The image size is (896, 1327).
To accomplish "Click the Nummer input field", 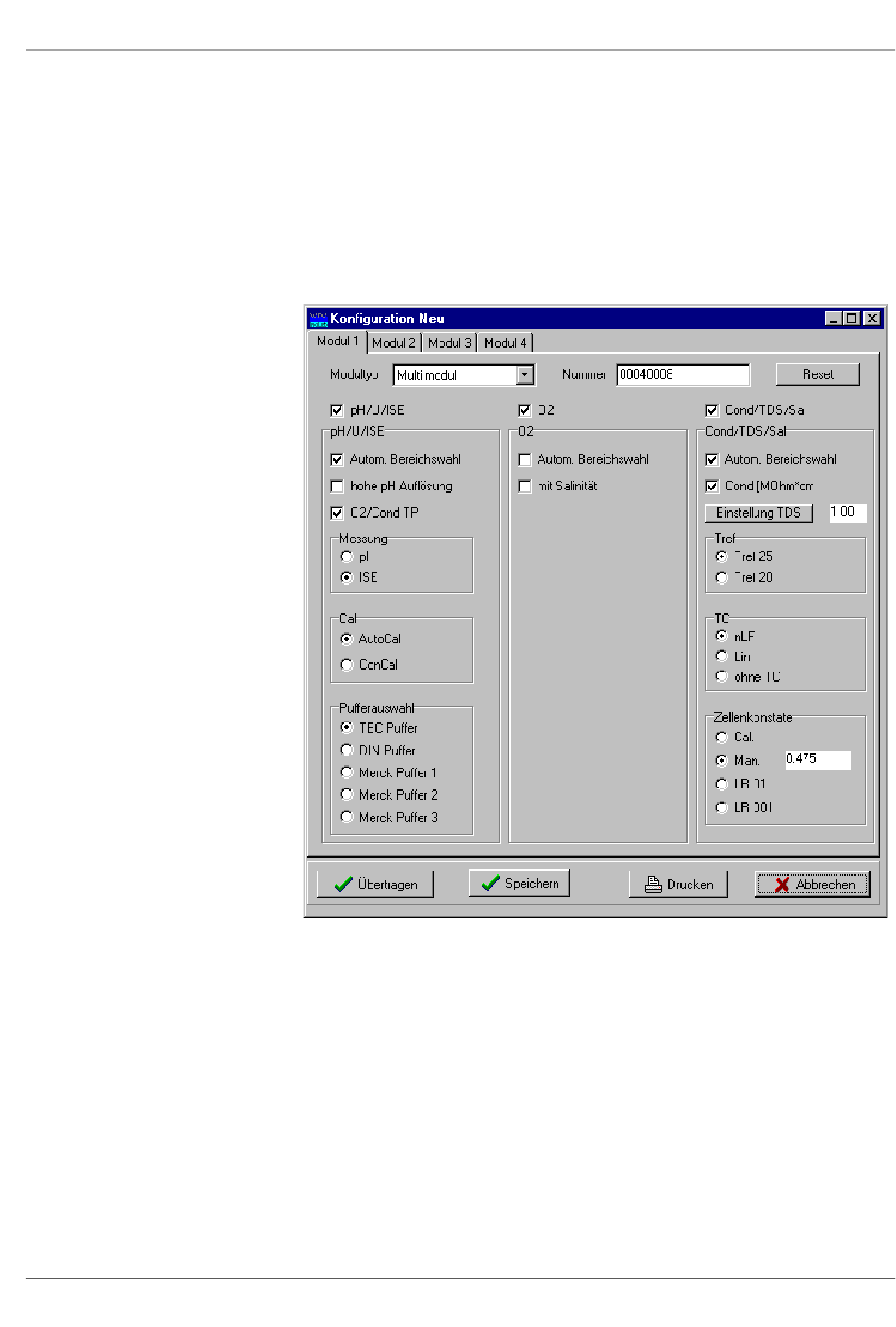I will [683, 375].
